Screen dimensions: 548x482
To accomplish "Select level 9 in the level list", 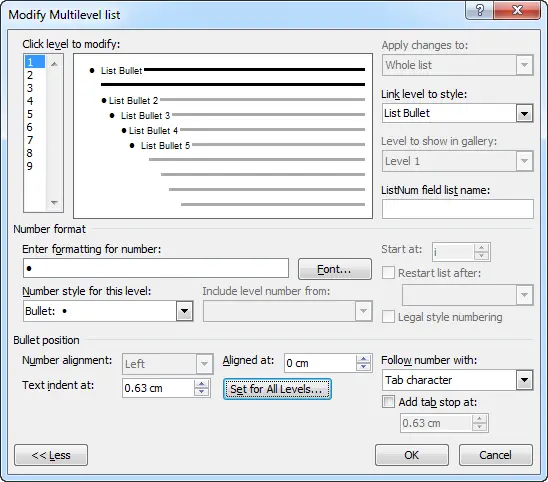I will click(35, 166).
